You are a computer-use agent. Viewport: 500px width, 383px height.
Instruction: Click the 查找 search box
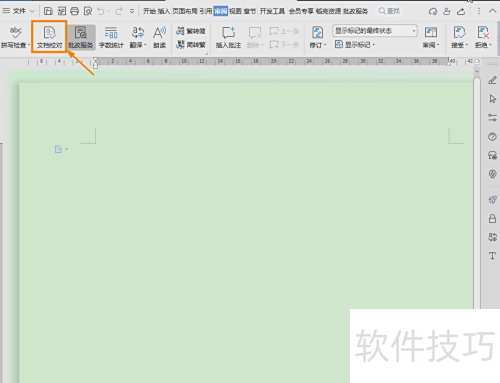pyautogui.click(x=389, y=11)
